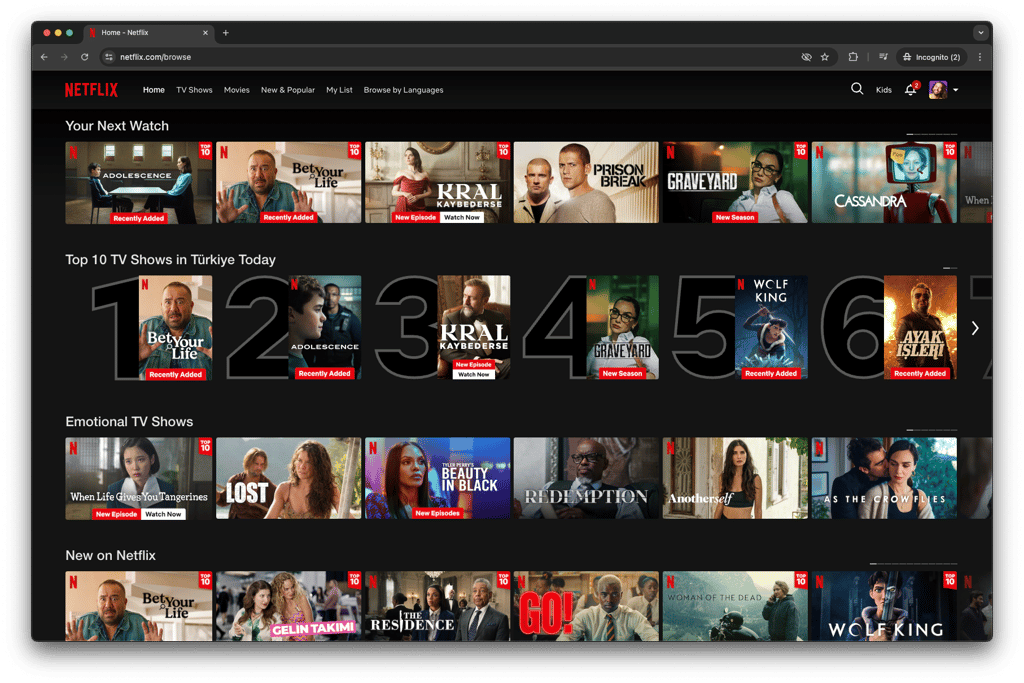The height and width of the screenshot is (683, 1024).
Task: Go to Home in Netflix nav
Action: 154,90
